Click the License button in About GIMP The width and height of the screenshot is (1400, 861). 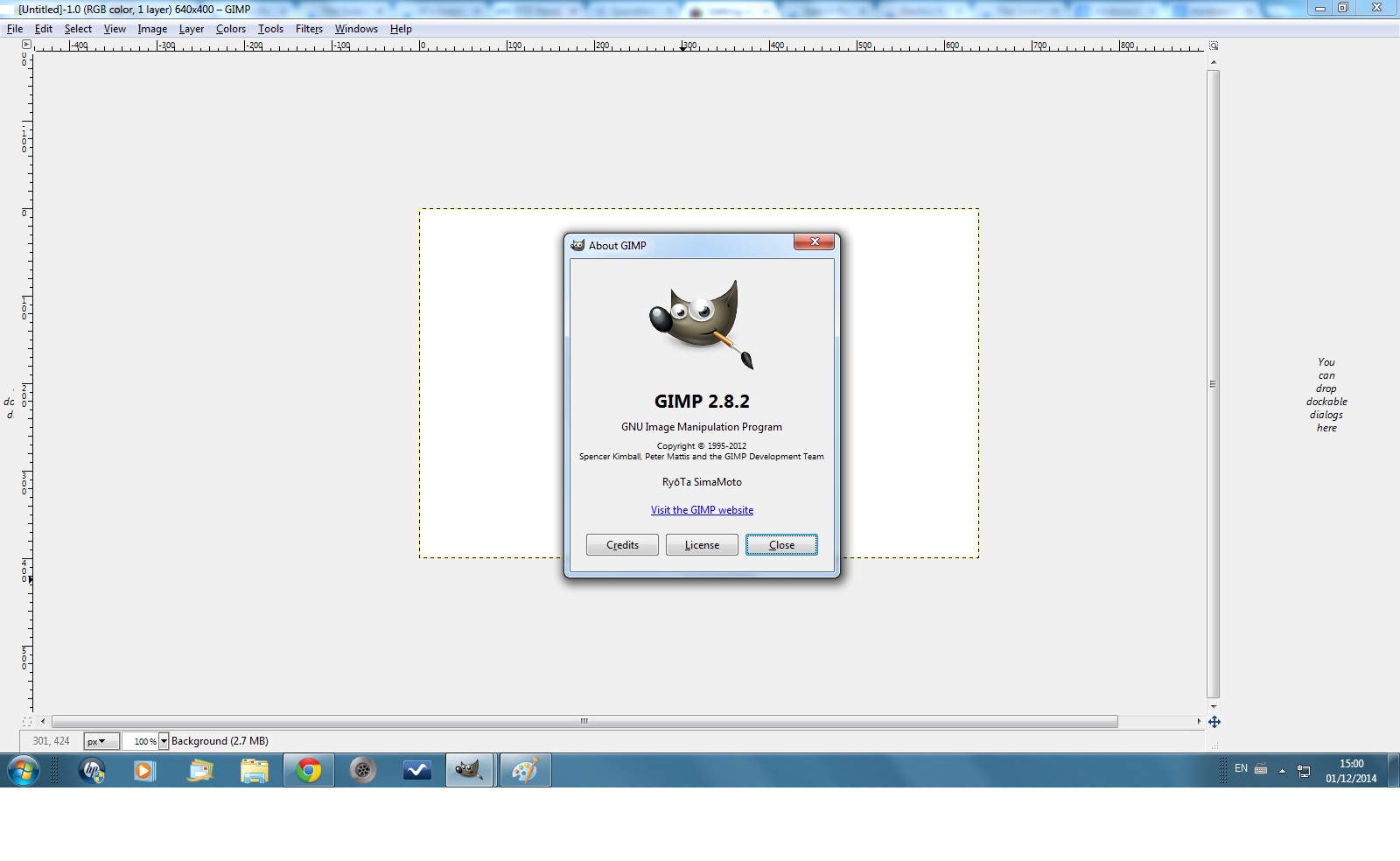point(702,545)
